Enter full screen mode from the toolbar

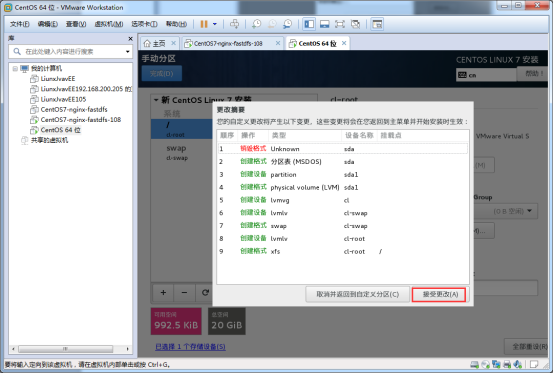pos(340,24)
